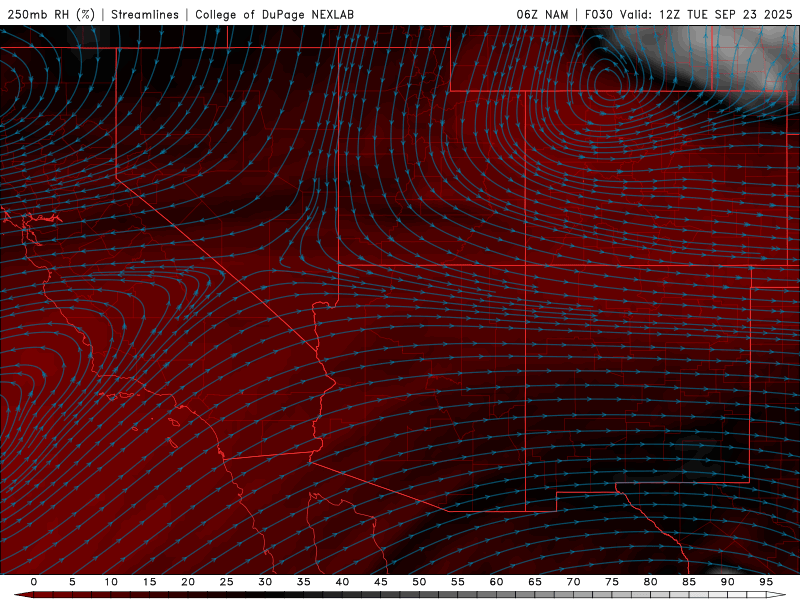Select the "95" legend label
Screen dimensions: 800x600
[766, 582]
